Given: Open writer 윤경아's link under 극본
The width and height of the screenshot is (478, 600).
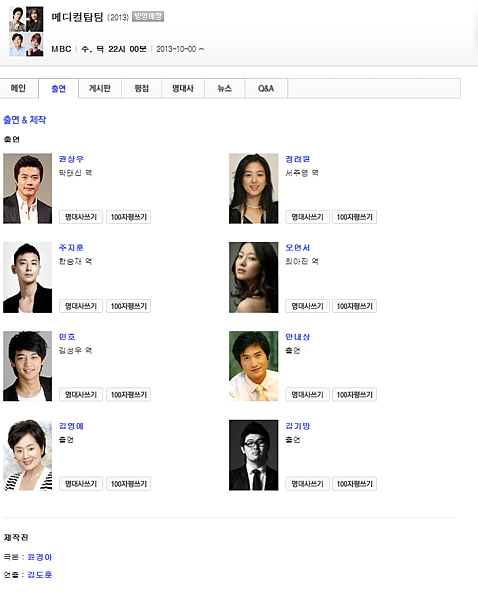Looking at the screenshot, I should click(40, 557).
